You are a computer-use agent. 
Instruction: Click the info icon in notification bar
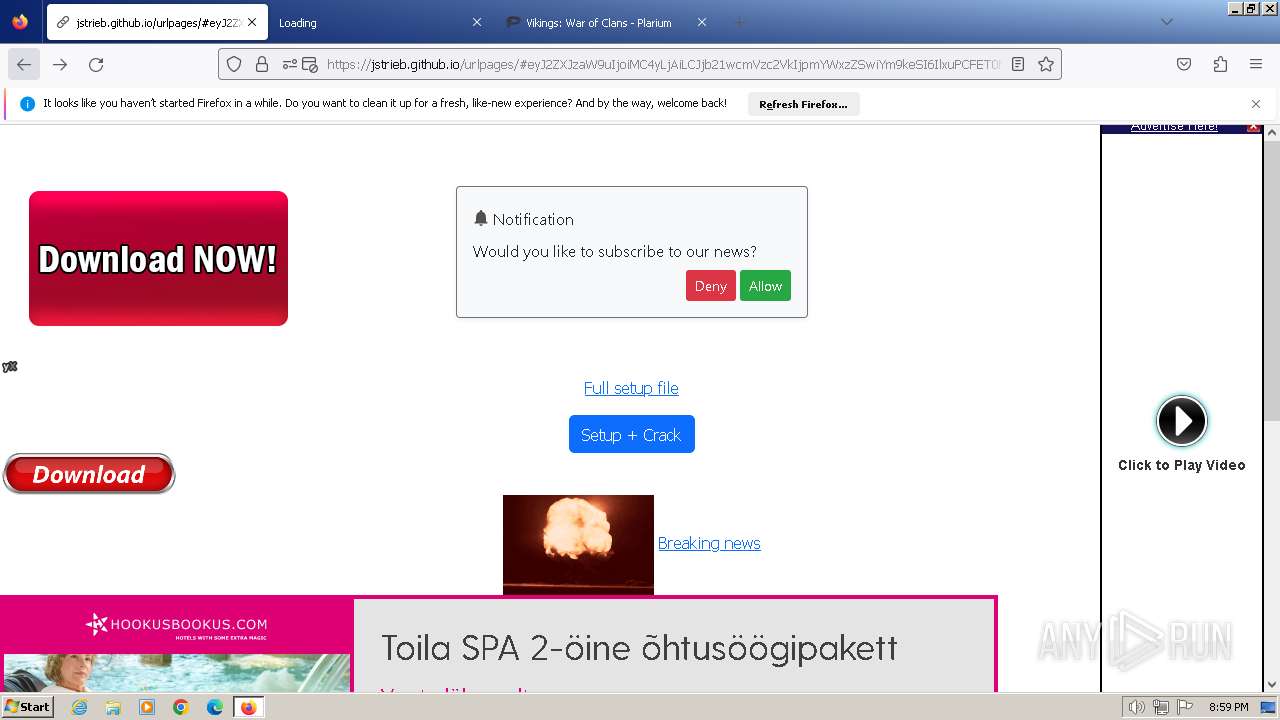coord(27,104)
